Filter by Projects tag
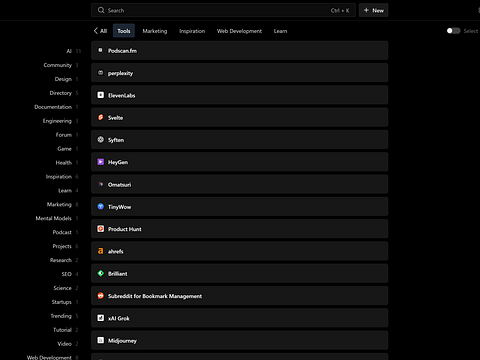 62,246
